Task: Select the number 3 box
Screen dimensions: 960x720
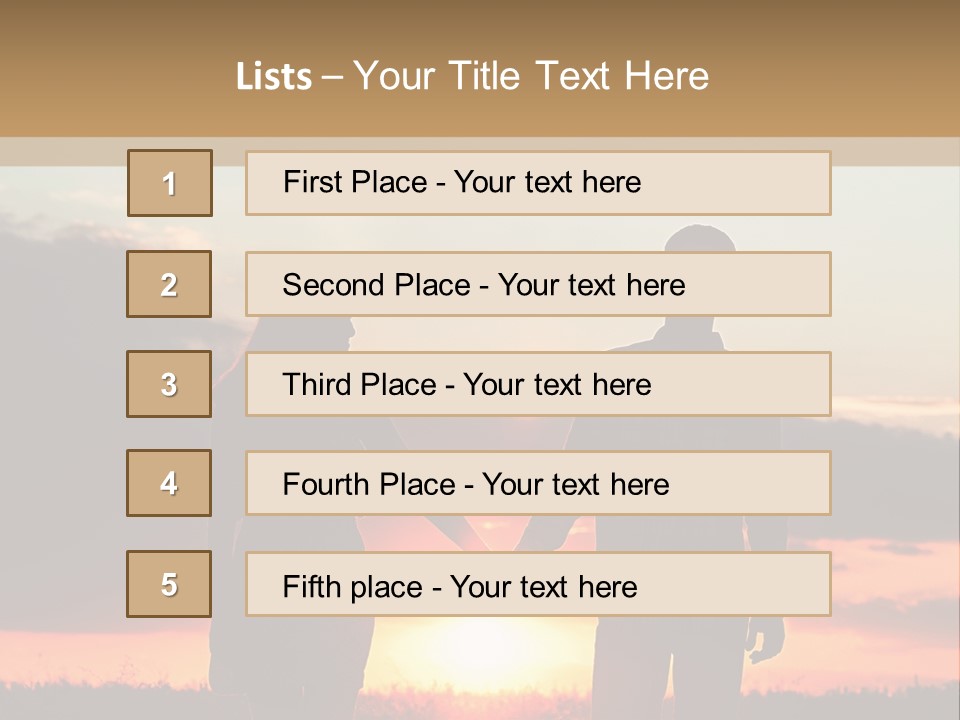Action: pyautogui.click(x=169, y=384)
